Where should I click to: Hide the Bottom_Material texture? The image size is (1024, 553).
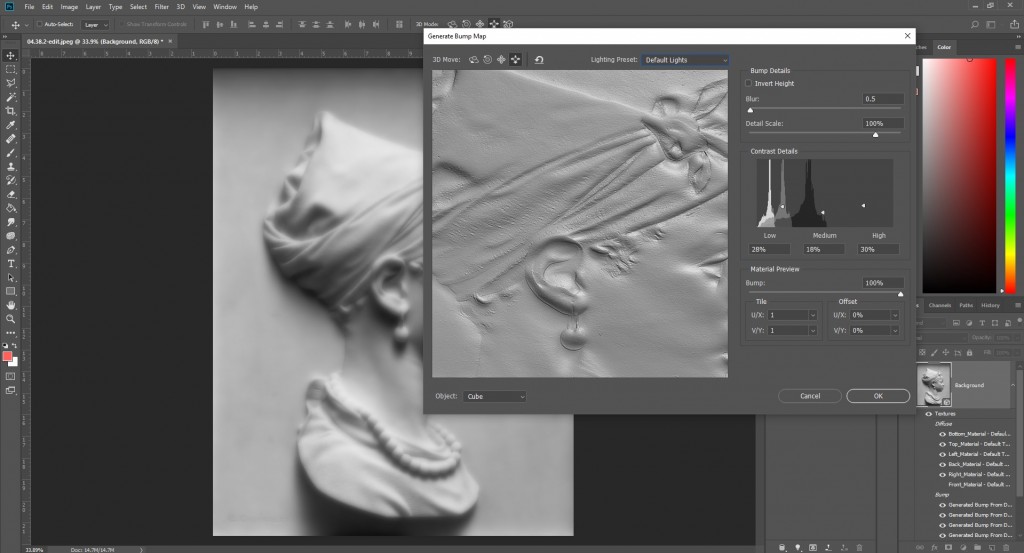pos(942,434)
